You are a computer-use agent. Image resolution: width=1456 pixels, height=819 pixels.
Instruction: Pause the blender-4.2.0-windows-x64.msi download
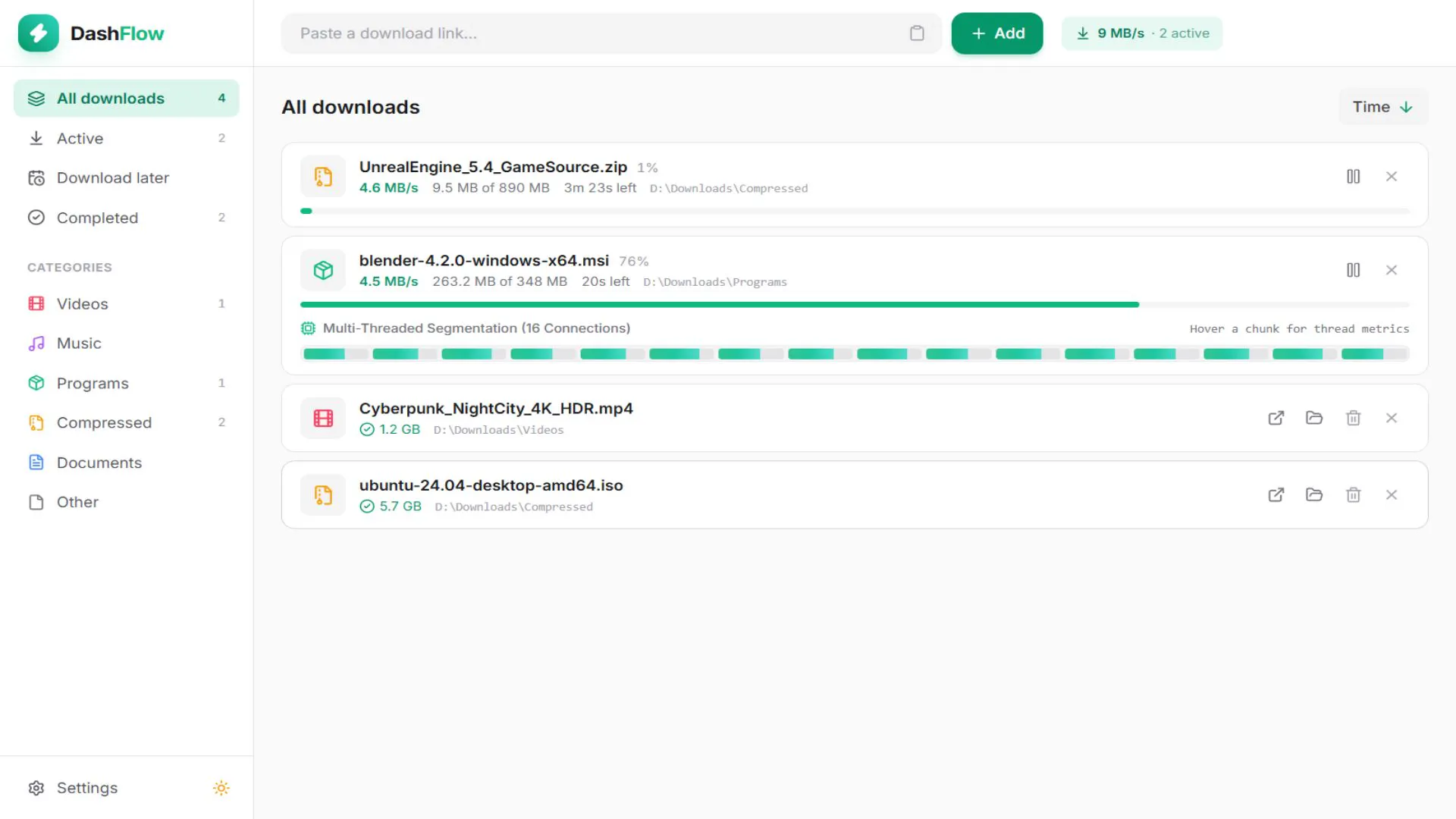point(1353,270)
